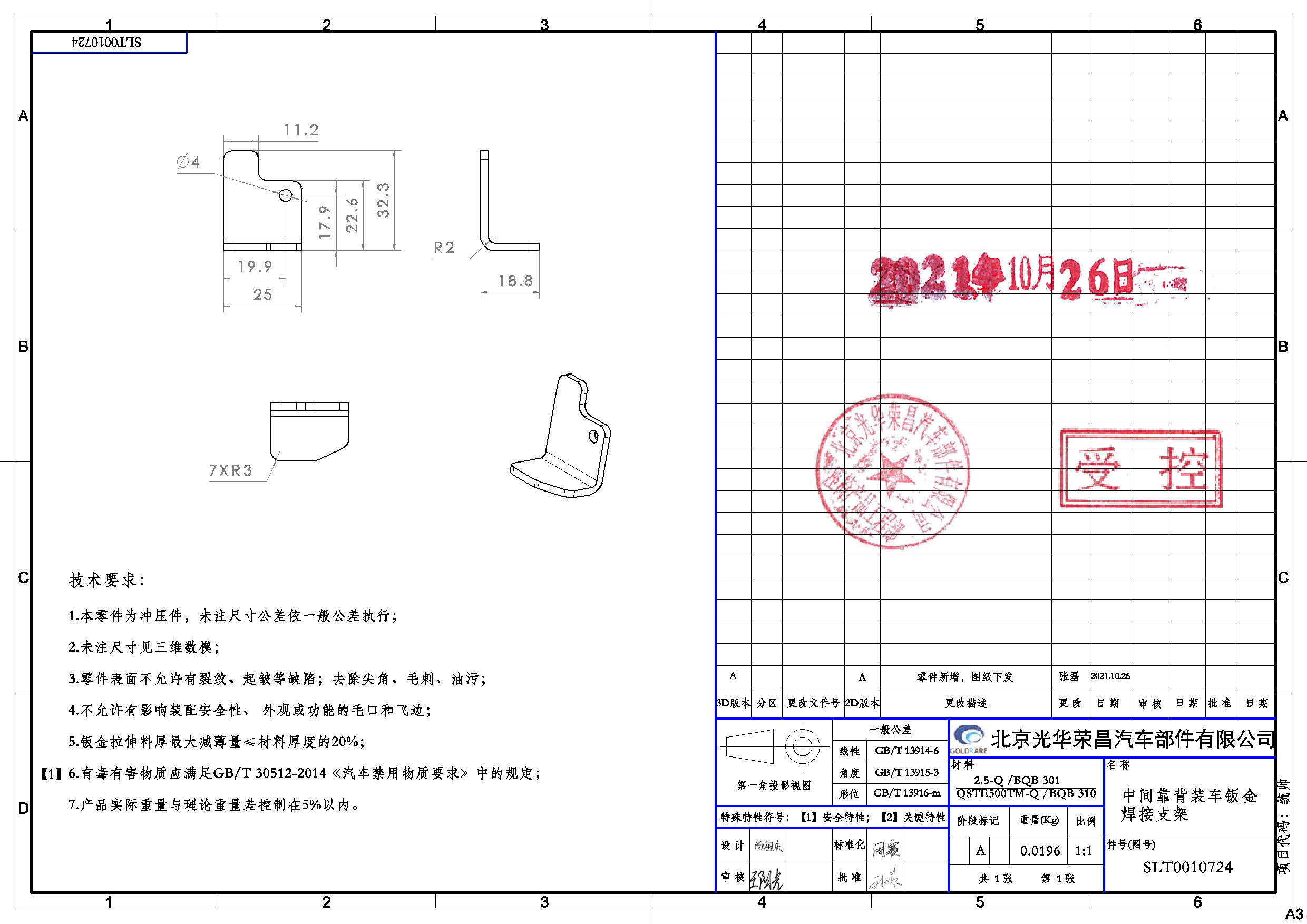
Task: Click the 更改描述 column header
Action: [965, 703]
